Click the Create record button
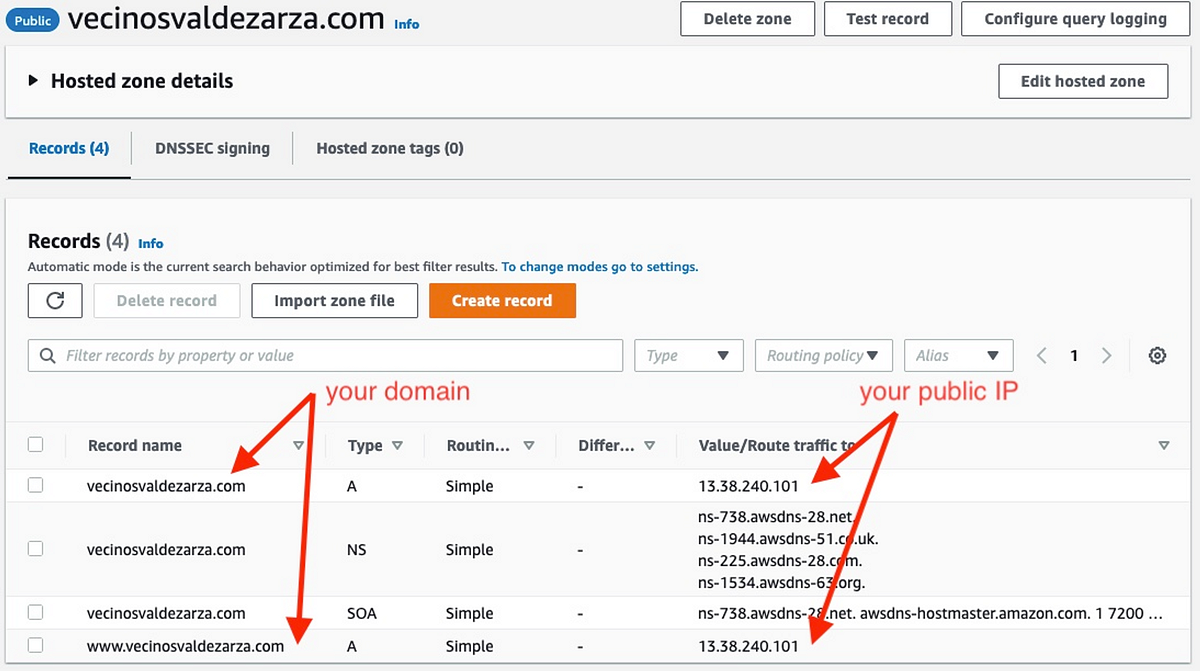This screenshot has width=1200, height=671. coord(502,300)
